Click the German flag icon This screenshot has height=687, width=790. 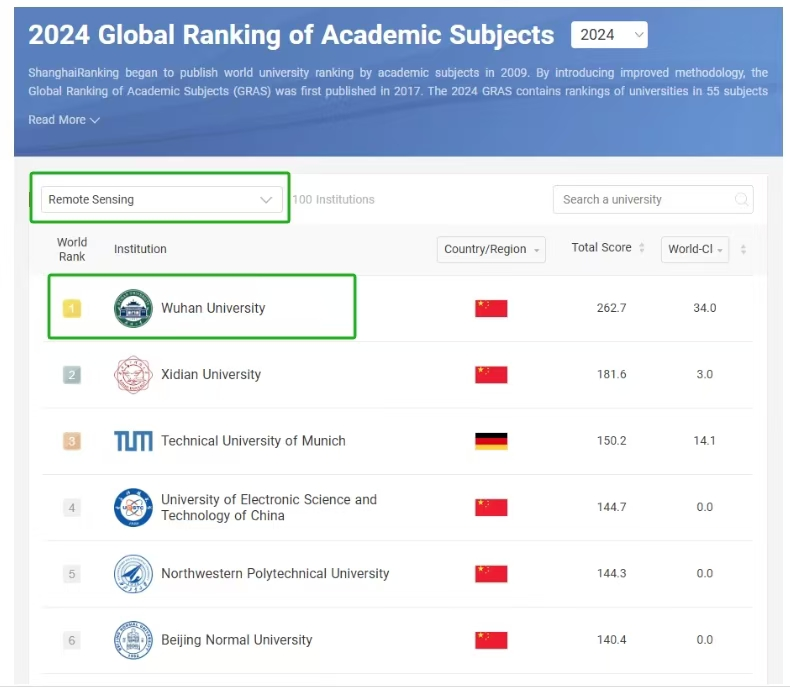(x=491, y=441)
